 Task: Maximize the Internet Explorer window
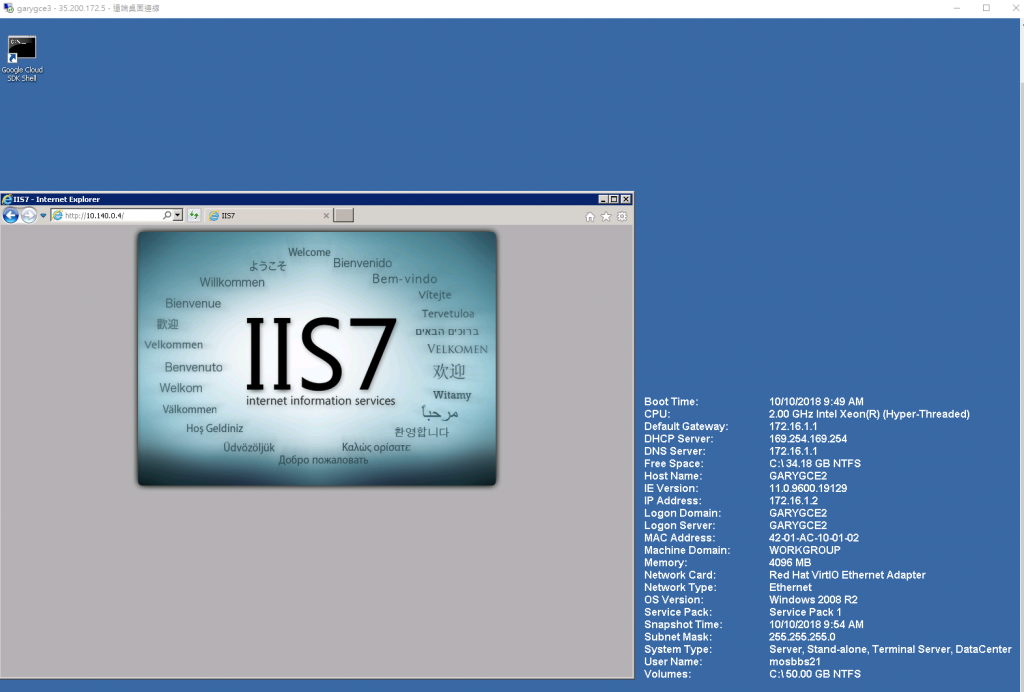point(614,199)
